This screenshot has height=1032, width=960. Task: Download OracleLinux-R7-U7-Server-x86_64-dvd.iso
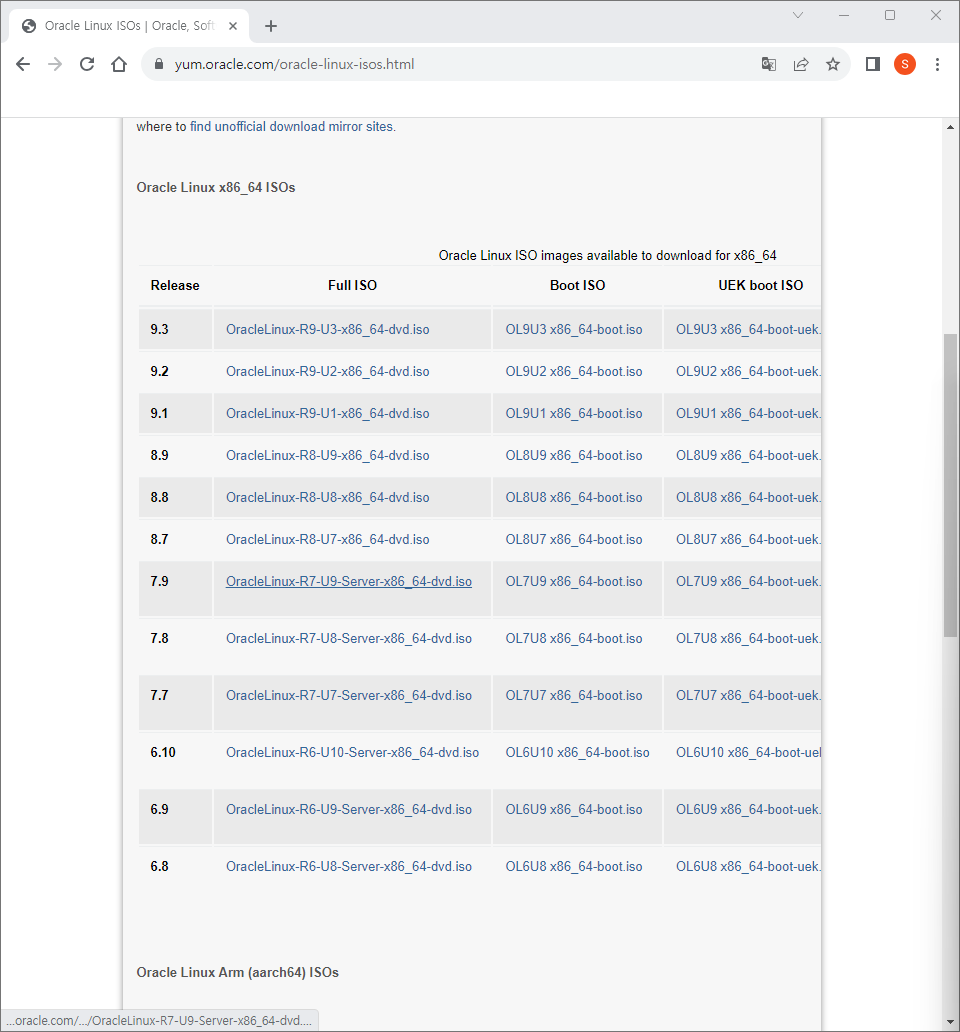[349, 696]
